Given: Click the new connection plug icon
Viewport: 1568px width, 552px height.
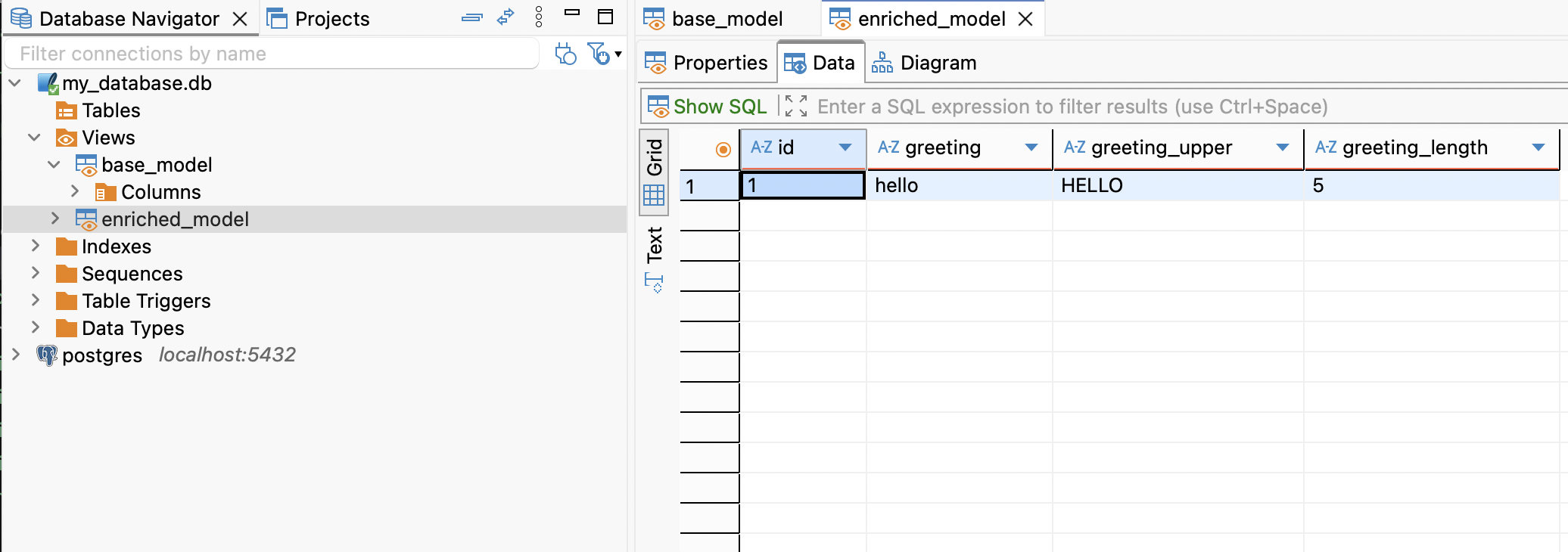Looking at the screenshot, I should point(565,54).
